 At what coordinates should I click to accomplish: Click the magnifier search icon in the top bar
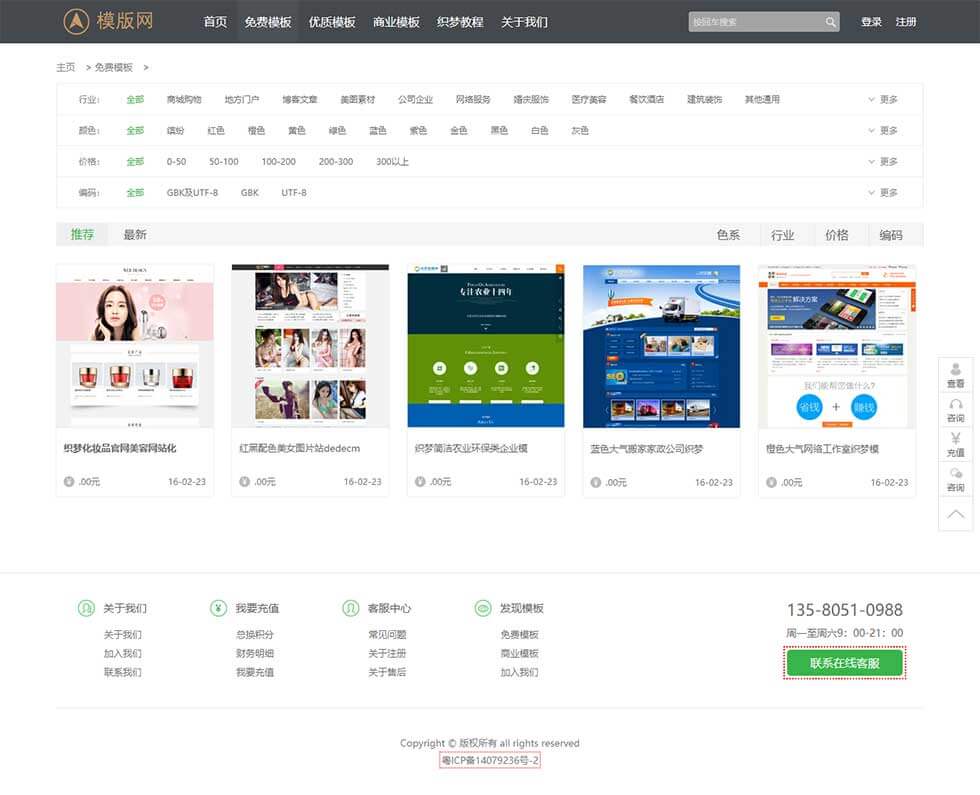click(x=832, y=21)
